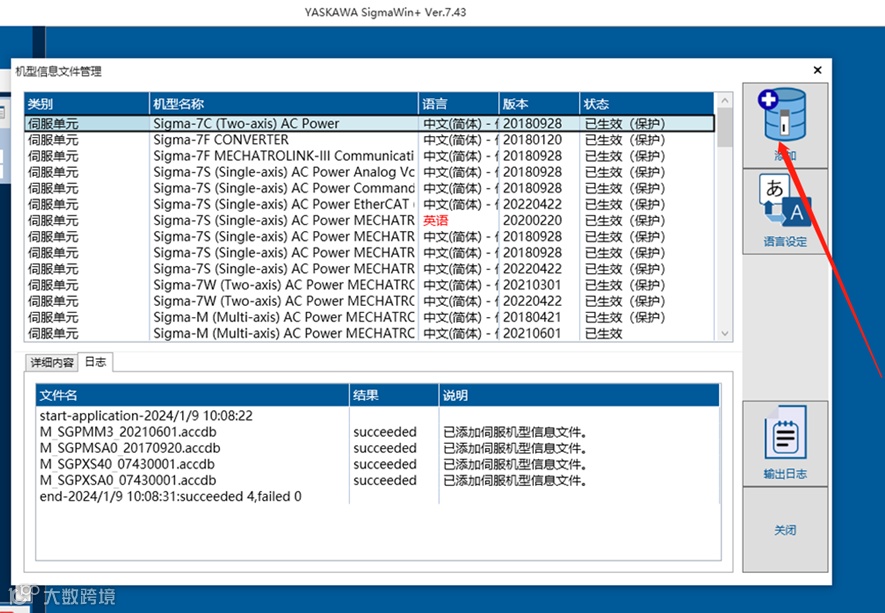This screenshot has width=885, height=613.
Task: Open the language setting (语言设定) icon
Action: coord(785,212)
